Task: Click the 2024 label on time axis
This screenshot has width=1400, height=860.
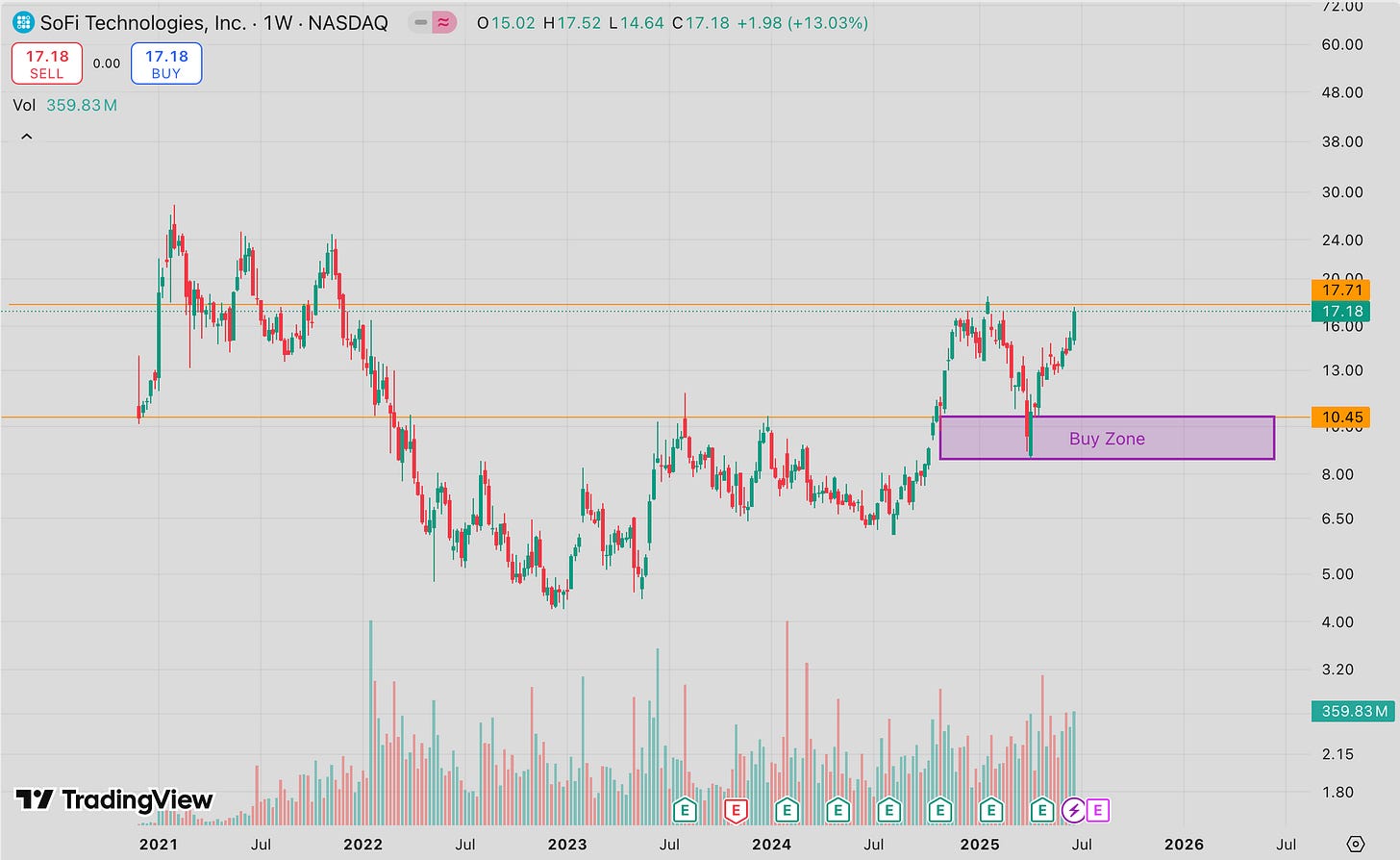Action: [x=772, y=845]
